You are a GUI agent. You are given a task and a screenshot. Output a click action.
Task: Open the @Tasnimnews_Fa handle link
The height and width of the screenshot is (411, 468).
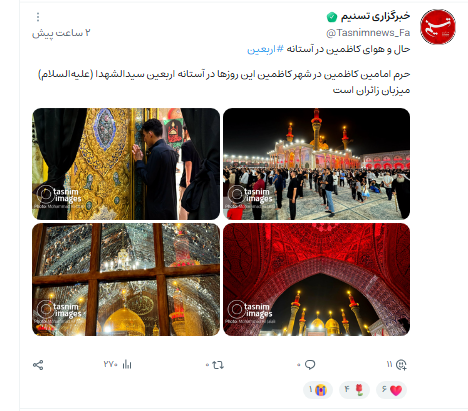pyautogui.click(x=368, y=33)
